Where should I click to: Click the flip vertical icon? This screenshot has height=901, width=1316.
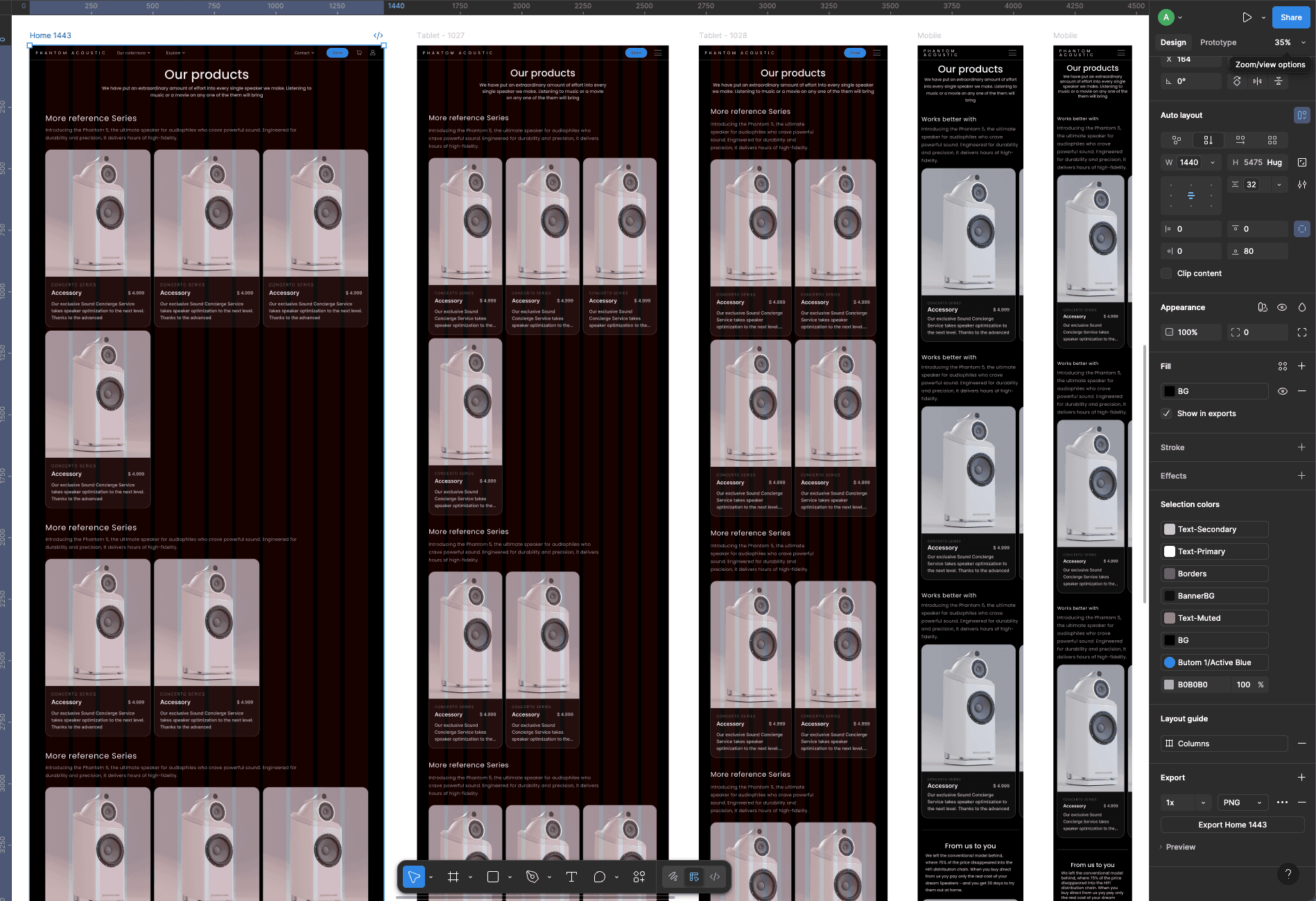tap(1279, 81)
